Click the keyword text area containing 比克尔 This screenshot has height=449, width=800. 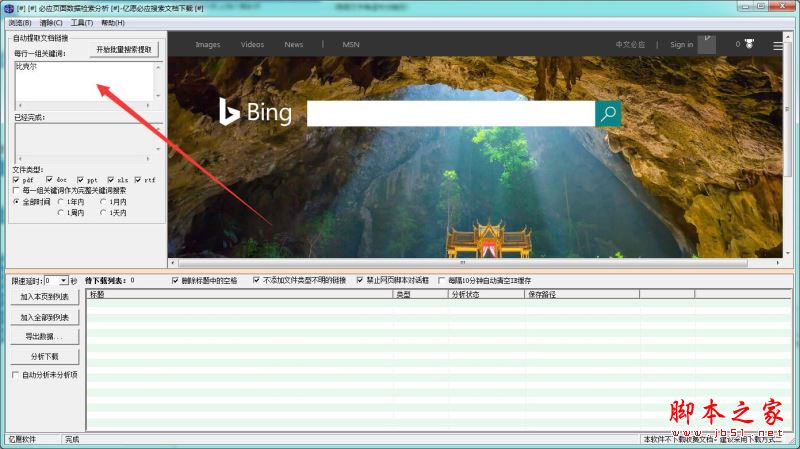pyautogui.click(x=84, y=82)
